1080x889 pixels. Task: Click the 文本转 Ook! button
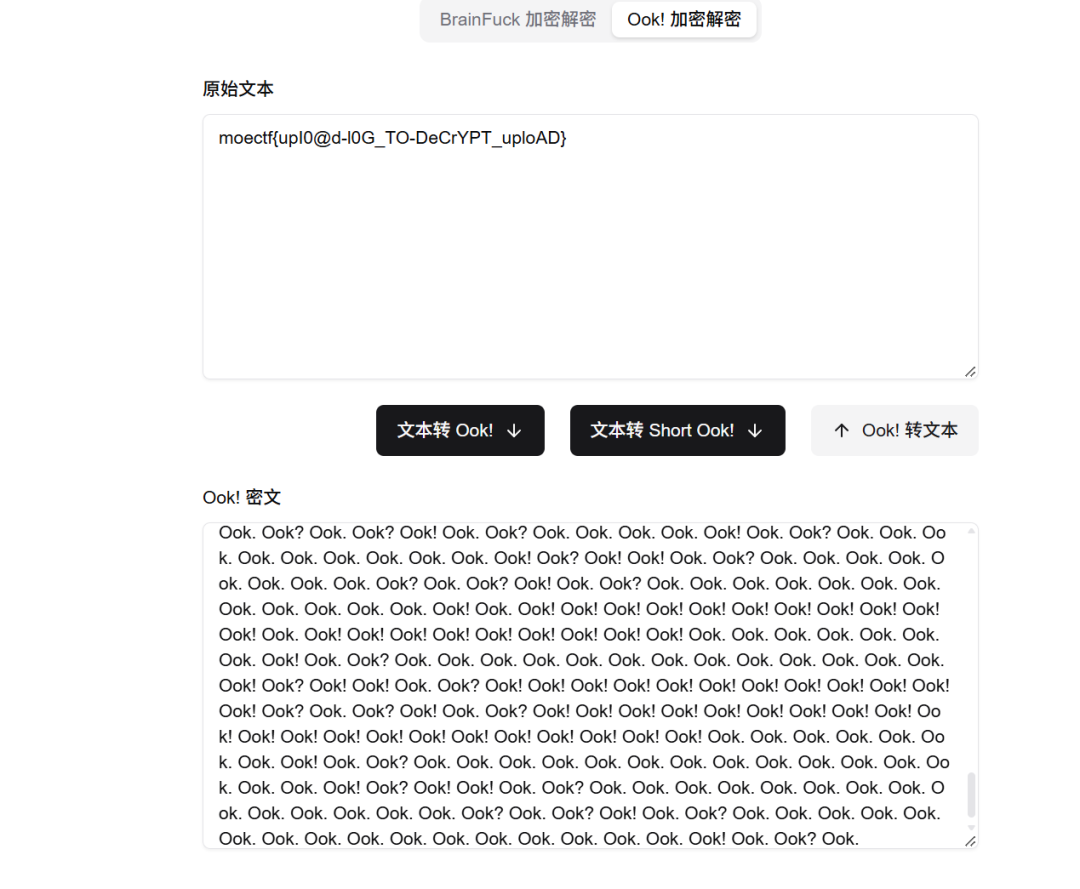460,430
